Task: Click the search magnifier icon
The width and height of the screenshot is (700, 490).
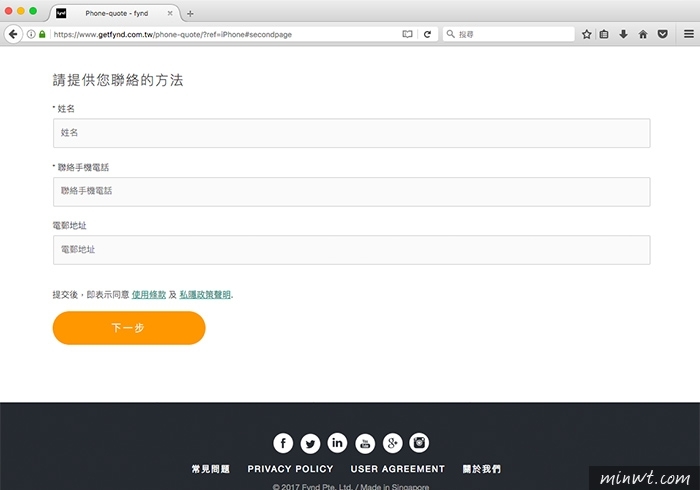Action: [x=450, y=34]
